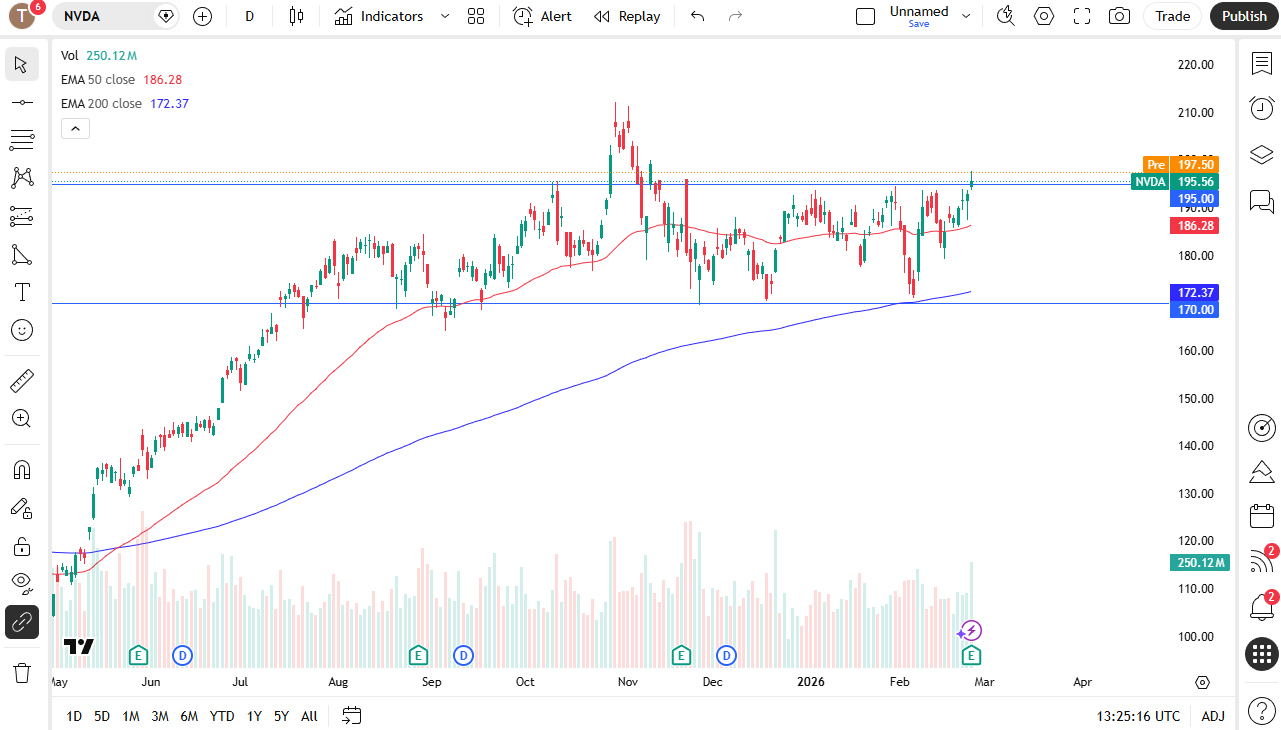Open the NVDA symbol search box

[x=116, y=16]
